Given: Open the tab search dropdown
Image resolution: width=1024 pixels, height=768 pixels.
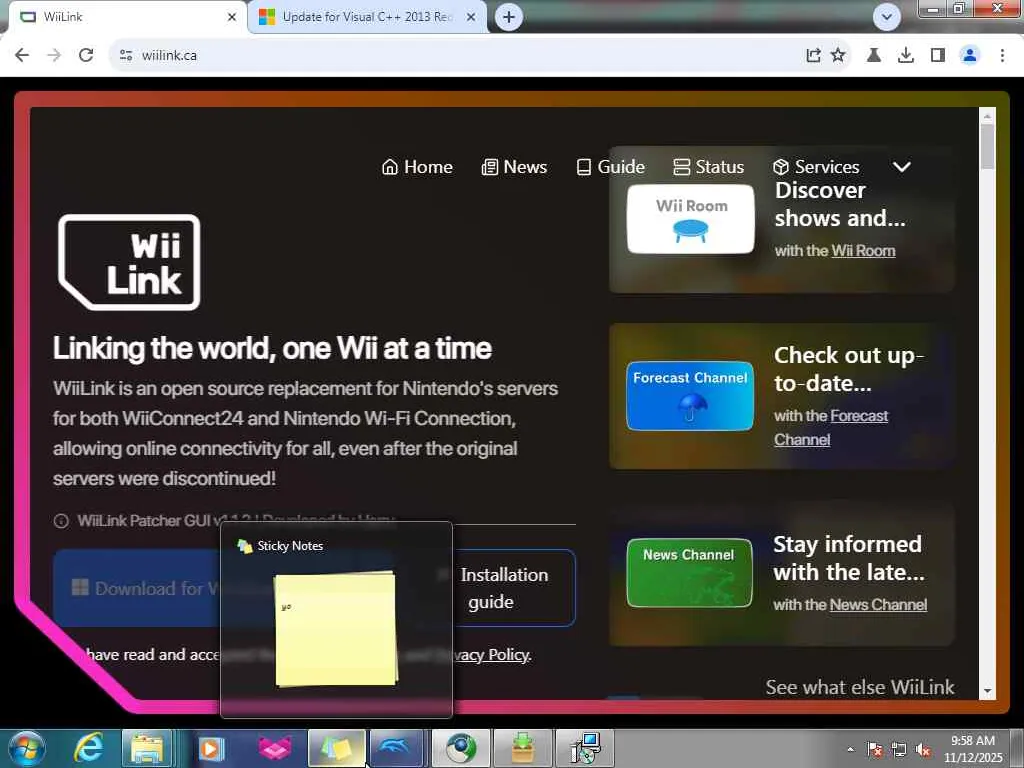Looking at the screenshot, I should [887, 17].
